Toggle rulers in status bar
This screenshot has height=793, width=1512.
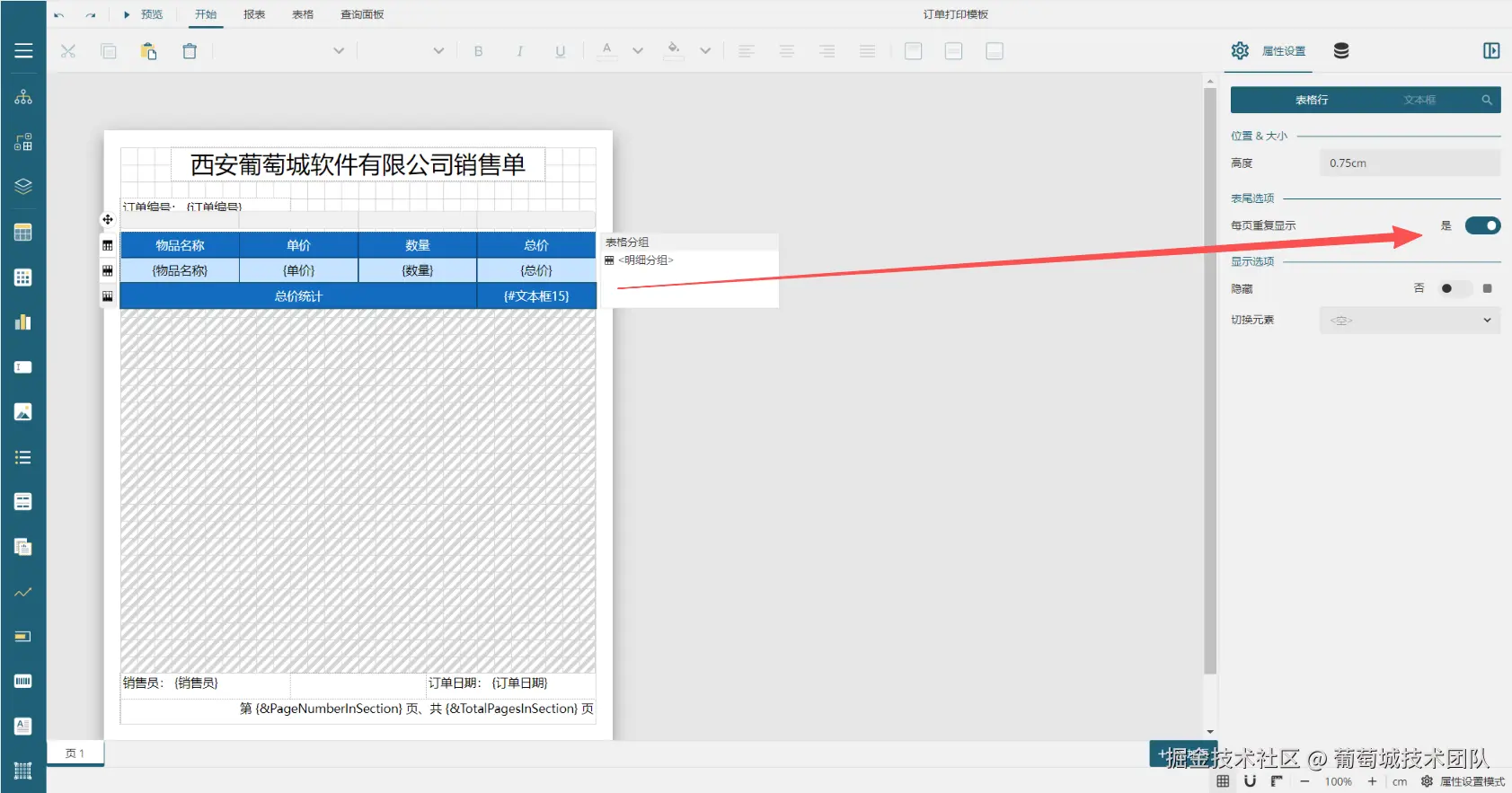[x=1277, y=781]
